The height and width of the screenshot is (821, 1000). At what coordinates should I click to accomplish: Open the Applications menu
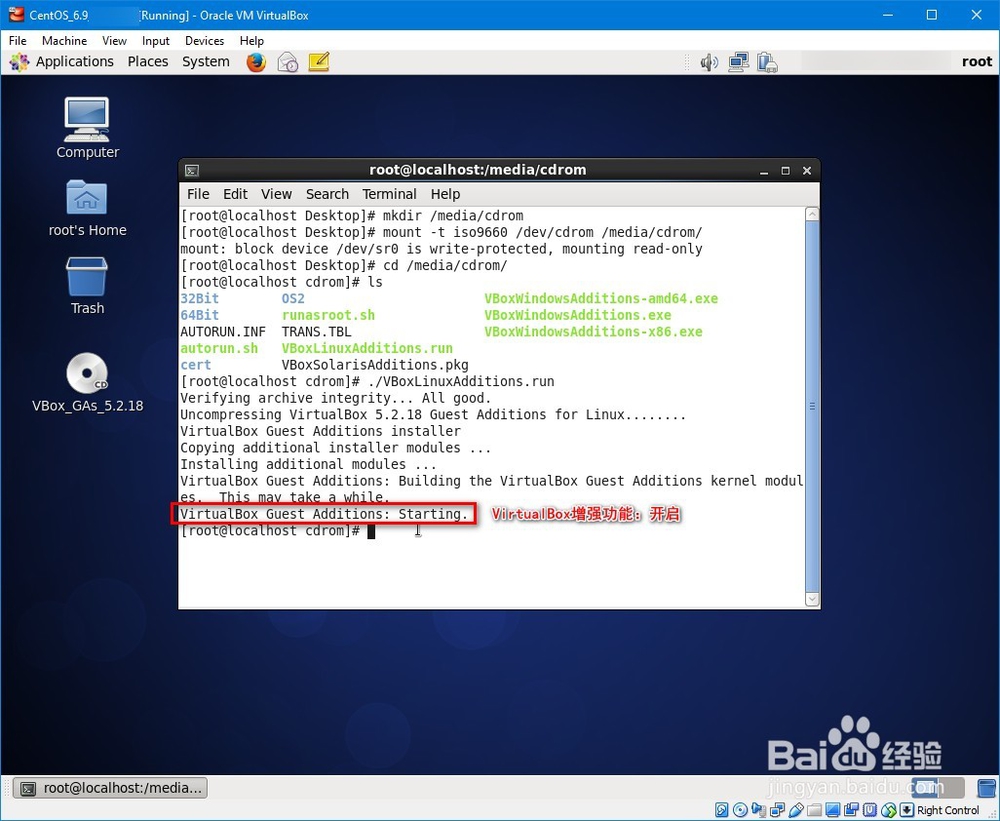tap(75, 62)
